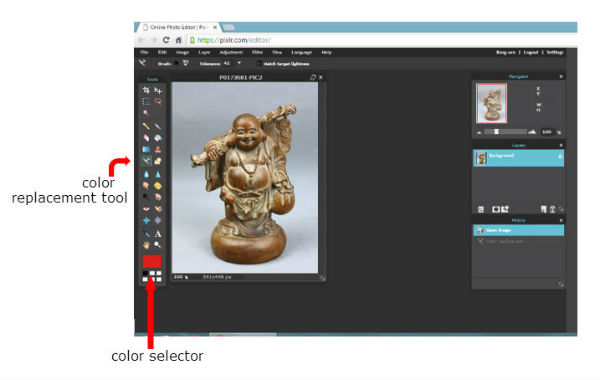Delete the selected layer
This screenshot has height=380, width=600.
click(x=552, y=209)
